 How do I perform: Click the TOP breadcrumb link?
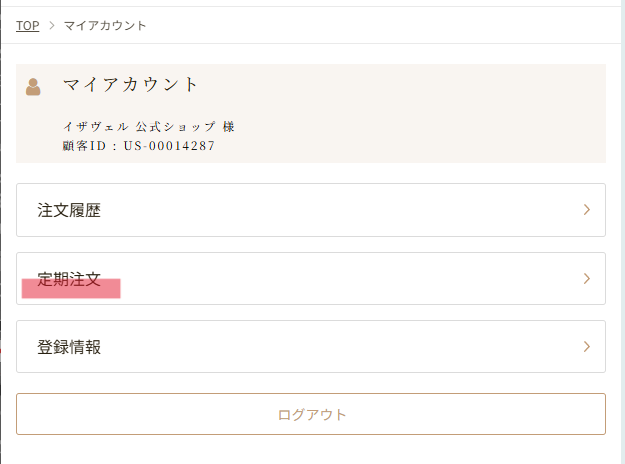27,25
